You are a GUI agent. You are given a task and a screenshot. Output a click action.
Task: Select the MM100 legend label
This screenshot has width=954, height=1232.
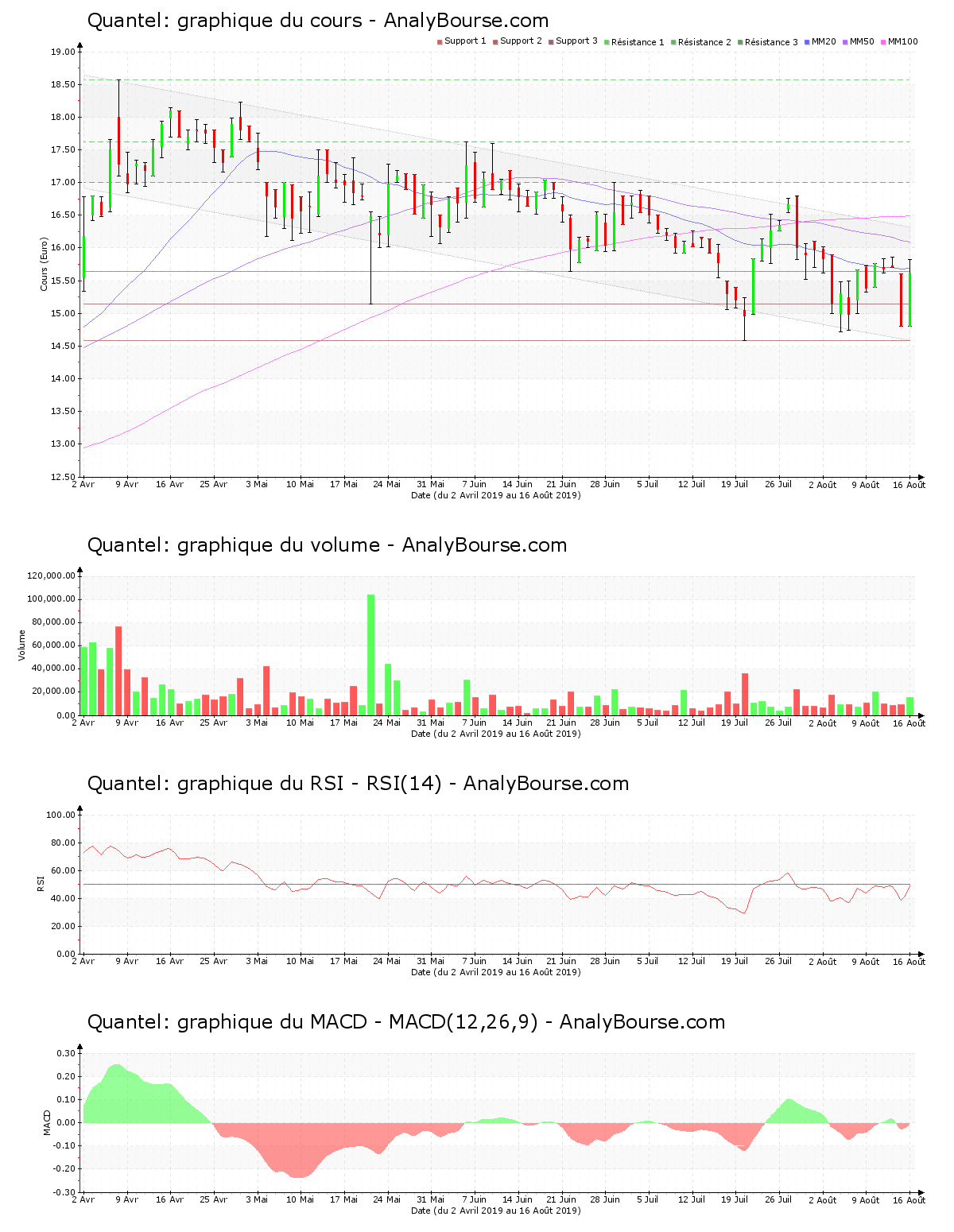[x=902, y=41]
